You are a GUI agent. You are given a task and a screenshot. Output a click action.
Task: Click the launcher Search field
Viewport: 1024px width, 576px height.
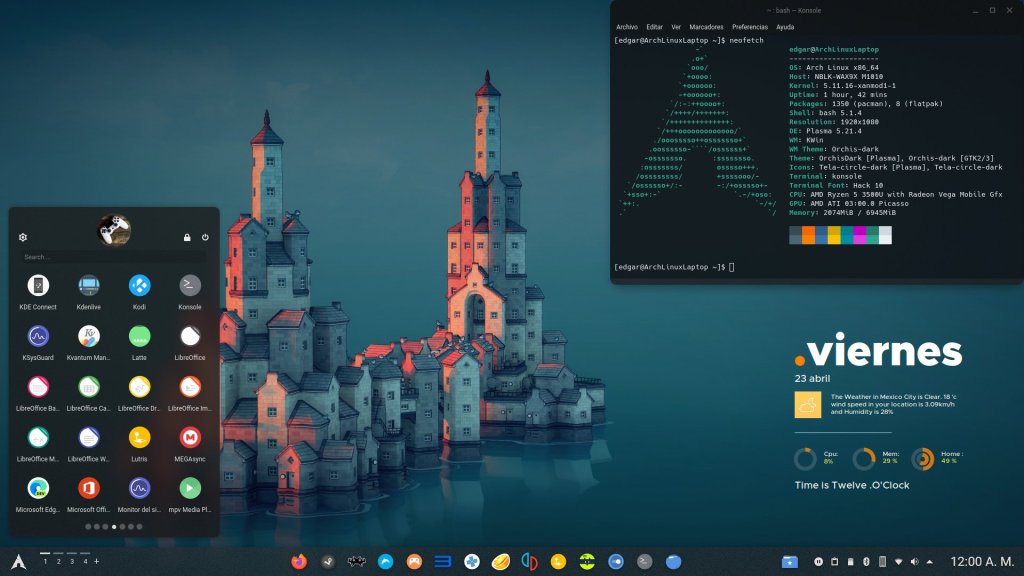(x=113, y=257)
